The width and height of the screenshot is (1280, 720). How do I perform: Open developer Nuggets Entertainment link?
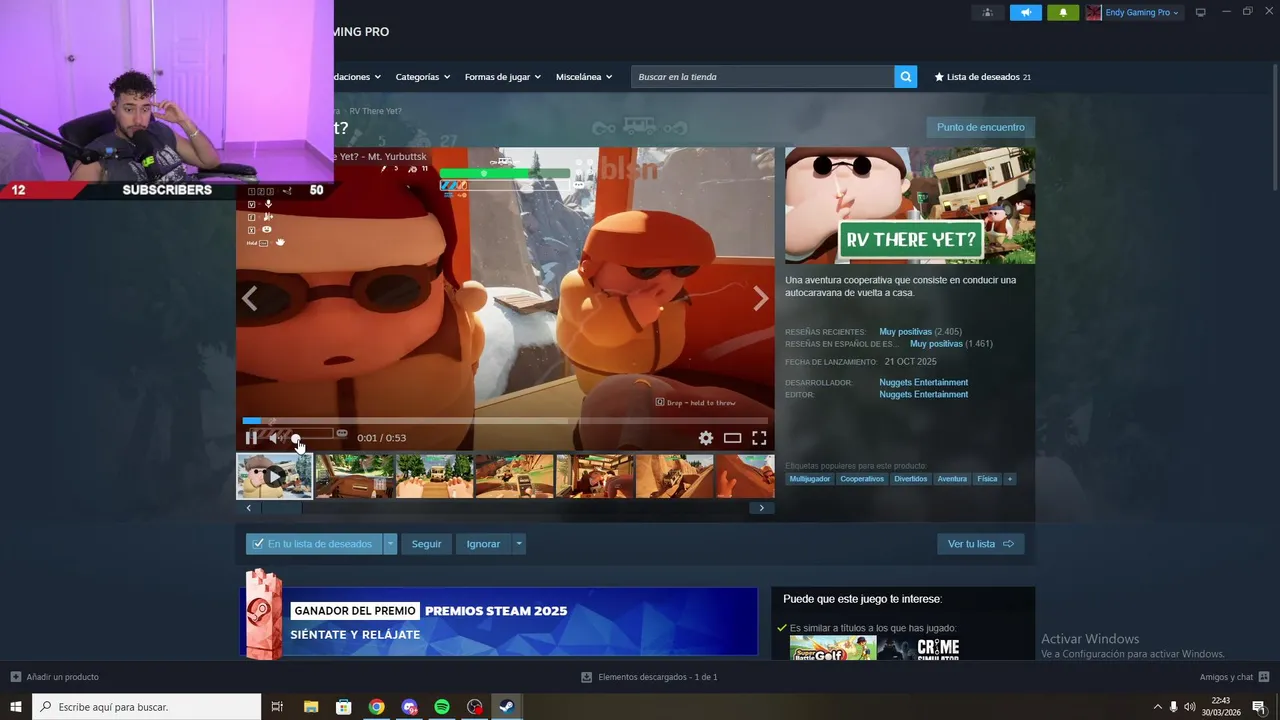coord(923,382)
